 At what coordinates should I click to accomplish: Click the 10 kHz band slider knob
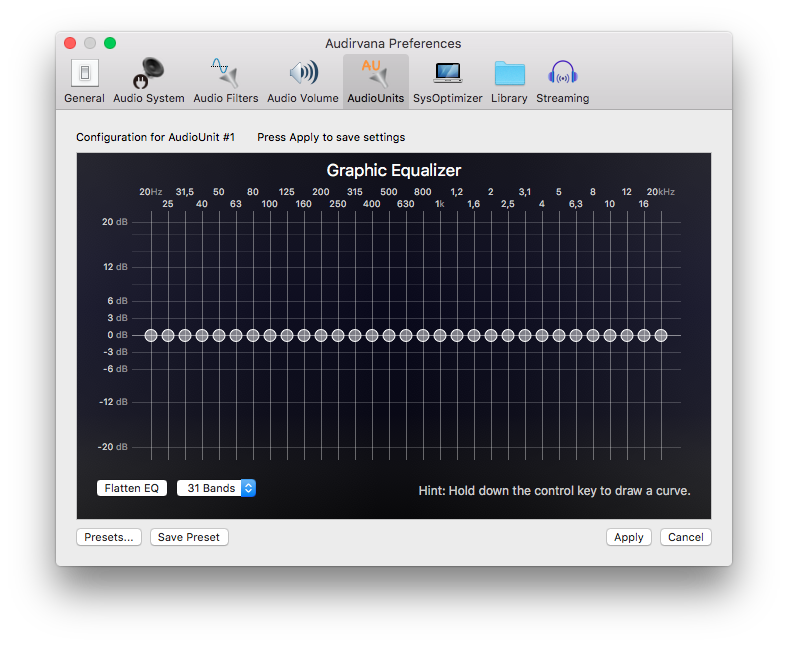point(610,335)
